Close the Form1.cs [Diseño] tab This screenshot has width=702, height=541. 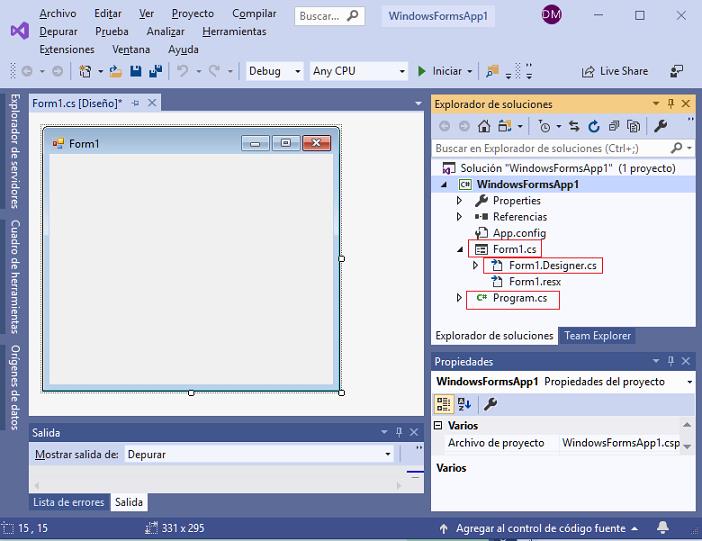tap(152, 103)
